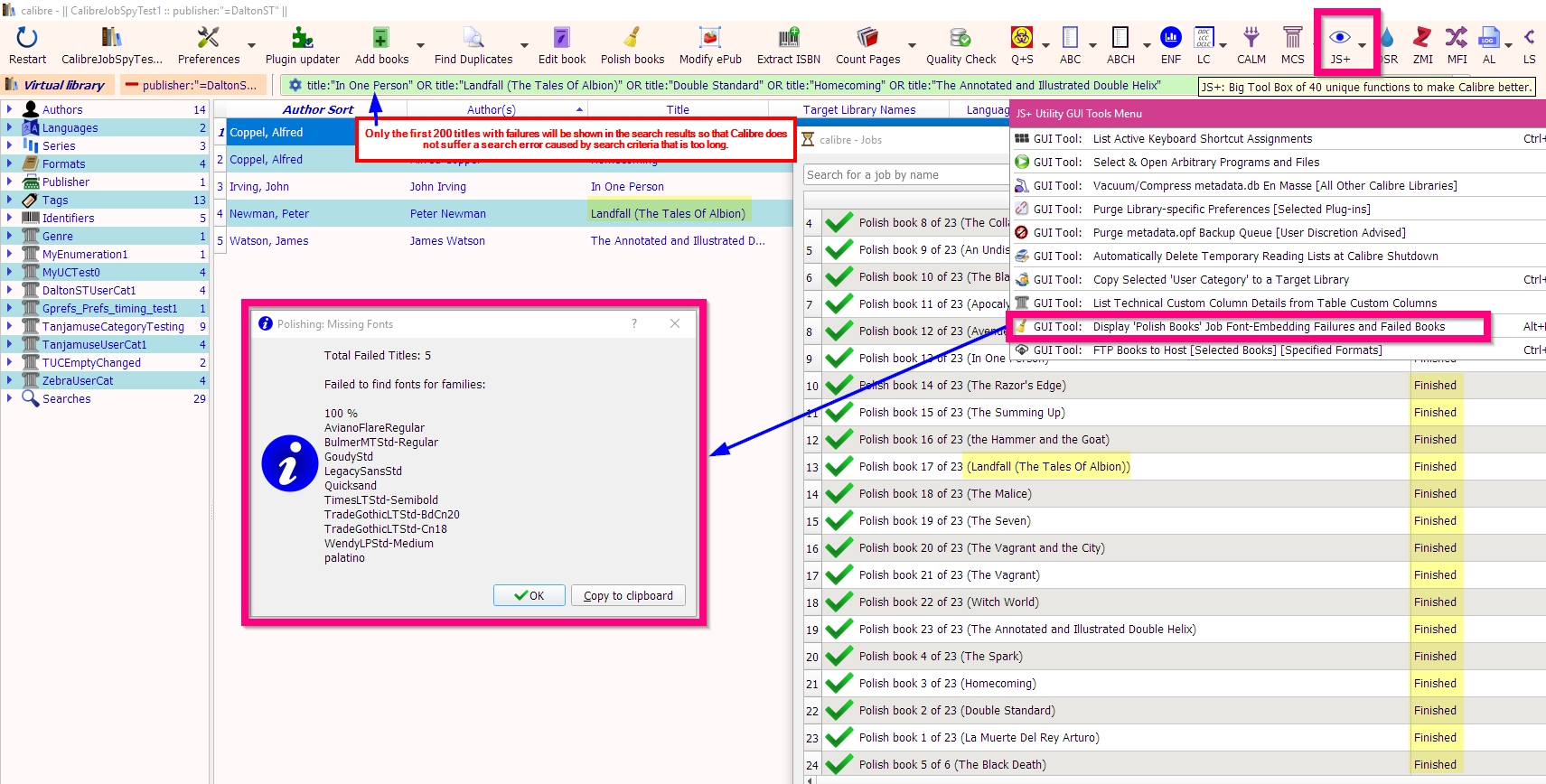
Task: Open the saved search gear icon
Action: click(295, 85)
